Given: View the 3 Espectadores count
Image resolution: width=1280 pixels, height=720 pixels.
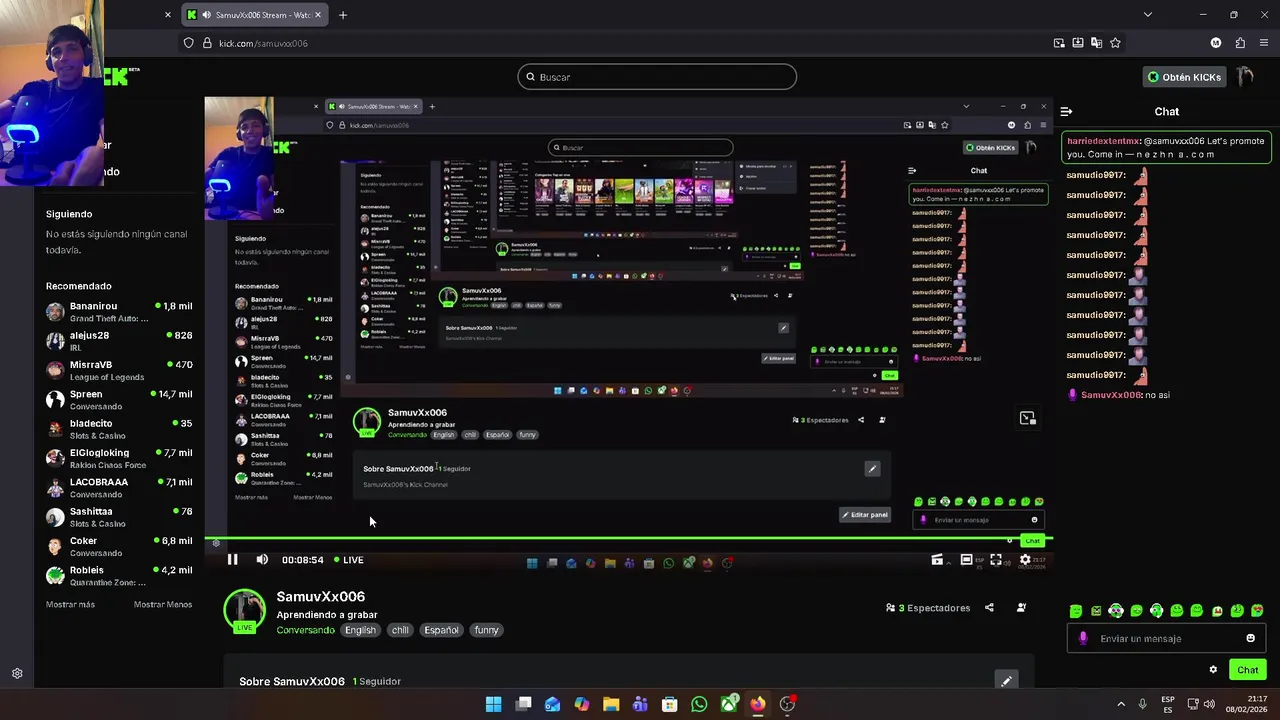Looking at the screenshot, I should [x=928, y=608].
